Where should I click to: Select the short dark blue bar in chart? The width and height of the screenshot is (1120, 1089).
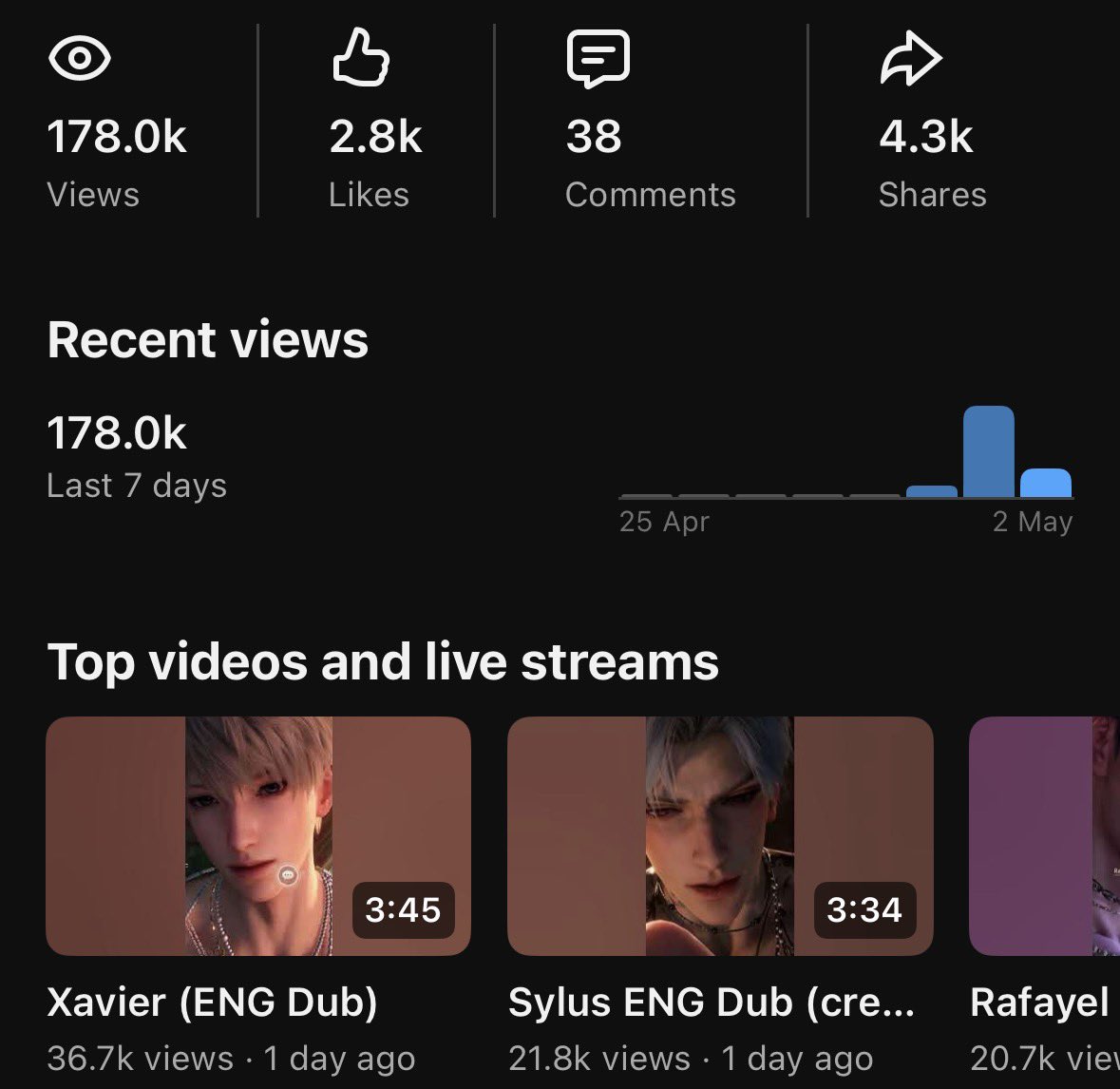point(931,491)
